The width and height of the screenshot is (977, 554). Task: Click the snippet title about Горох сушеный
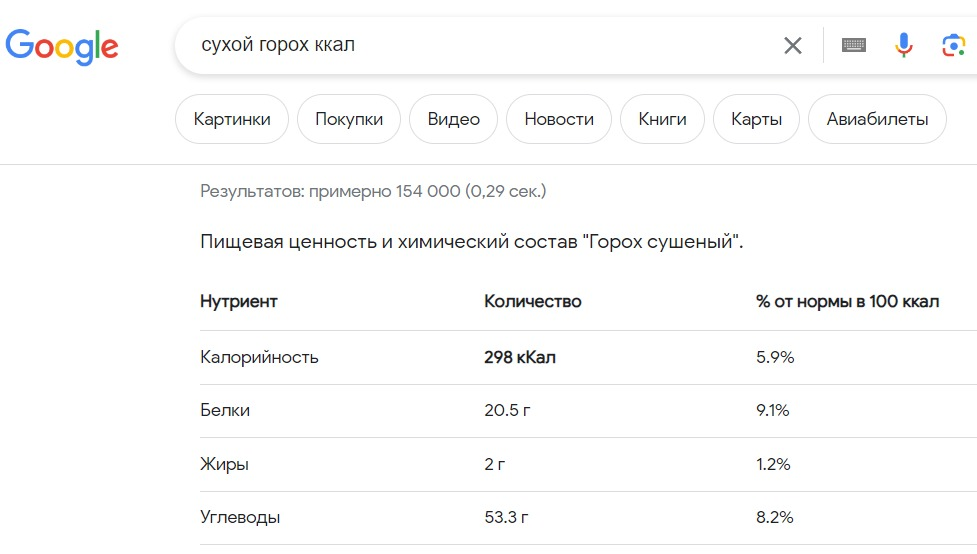[x=471, y=242]
